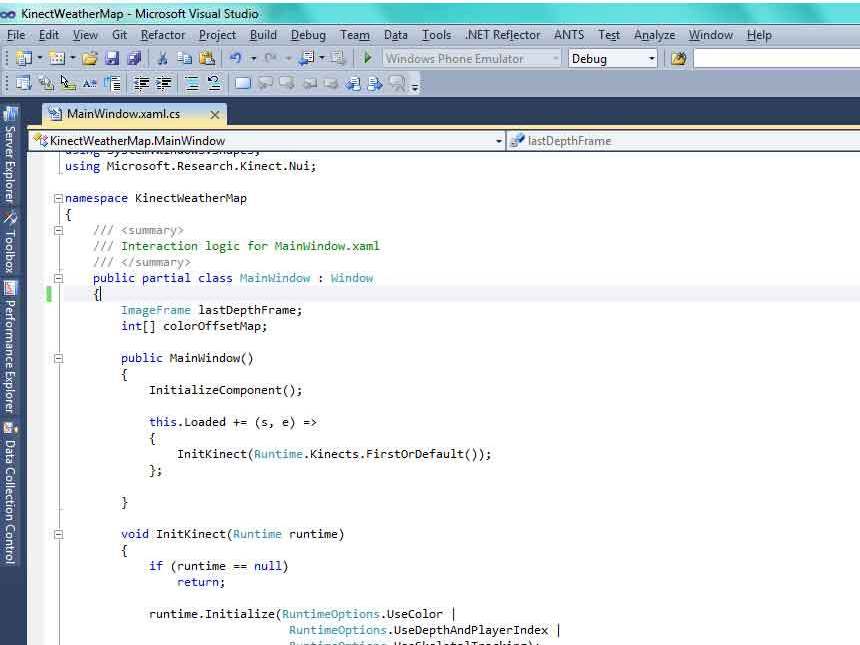
Task: Click the 'int[] colorOffsetMap;' line
Action: coord(194,326)
